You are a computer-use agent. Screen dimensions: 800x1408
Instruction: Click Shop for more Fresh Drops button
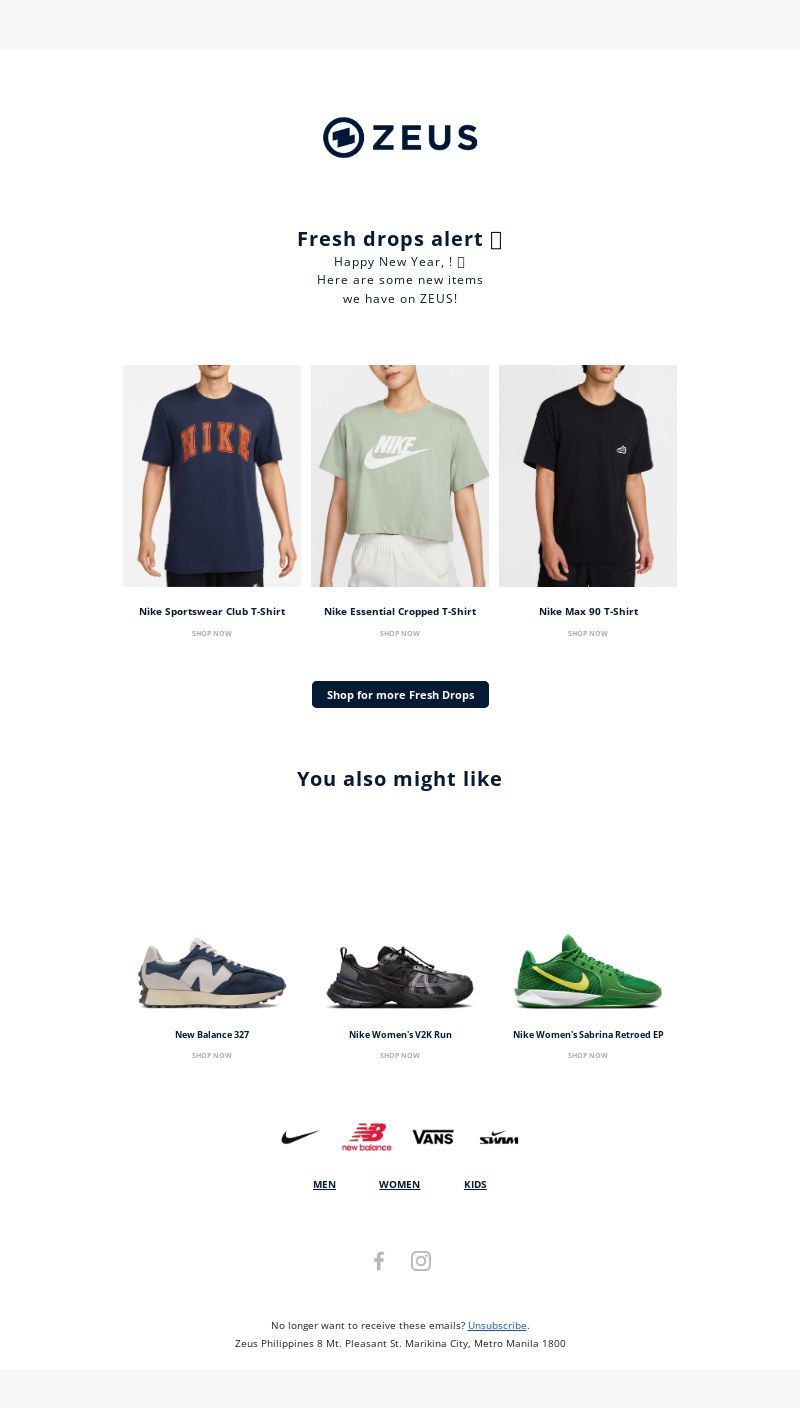(400, 694)
